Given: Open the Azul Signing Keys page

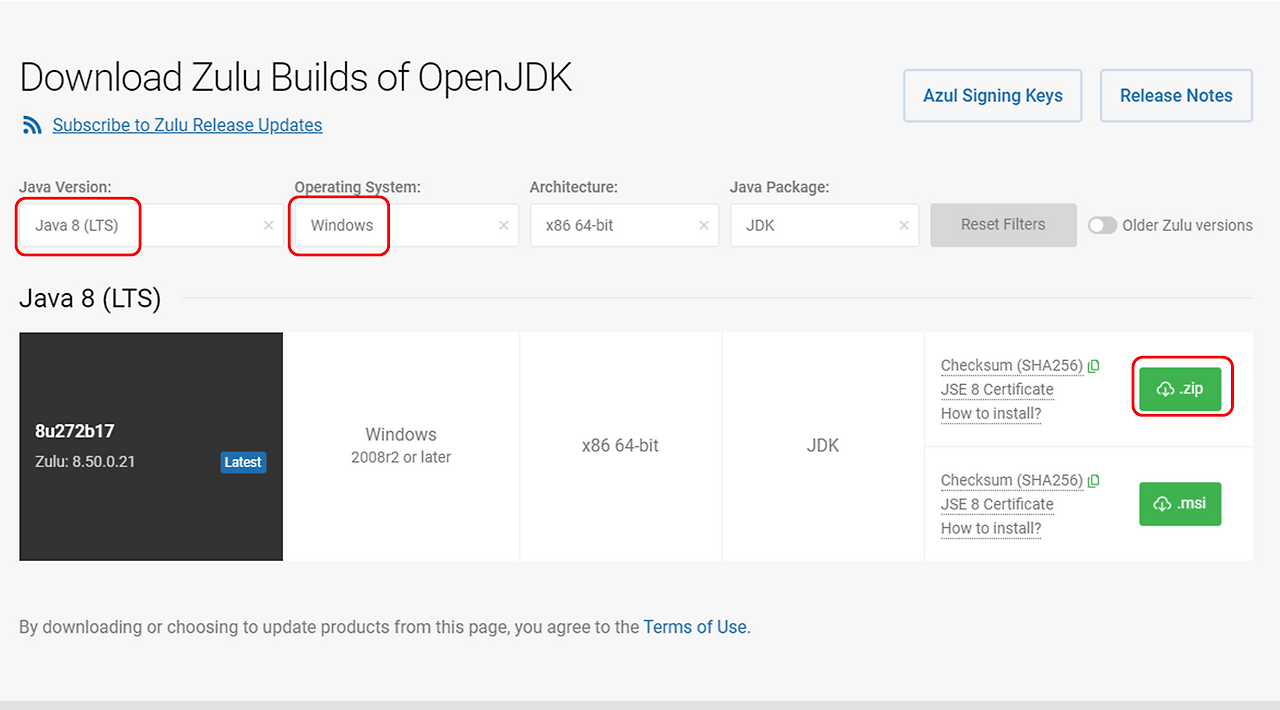Looking at the screenshot, I should [992, 95].
